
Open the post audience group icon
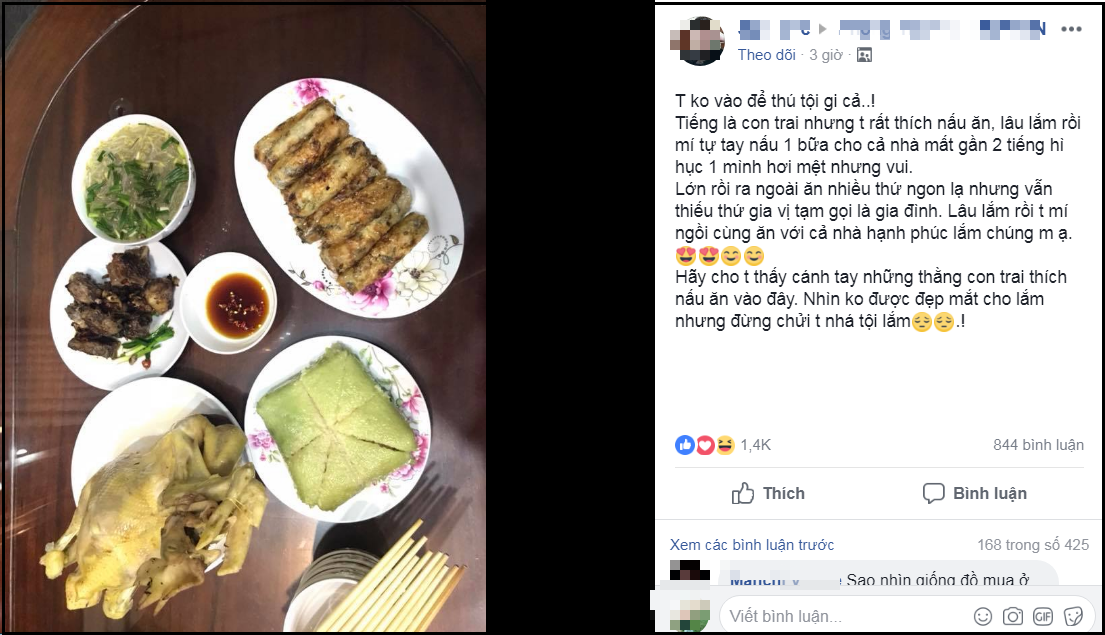864,55
